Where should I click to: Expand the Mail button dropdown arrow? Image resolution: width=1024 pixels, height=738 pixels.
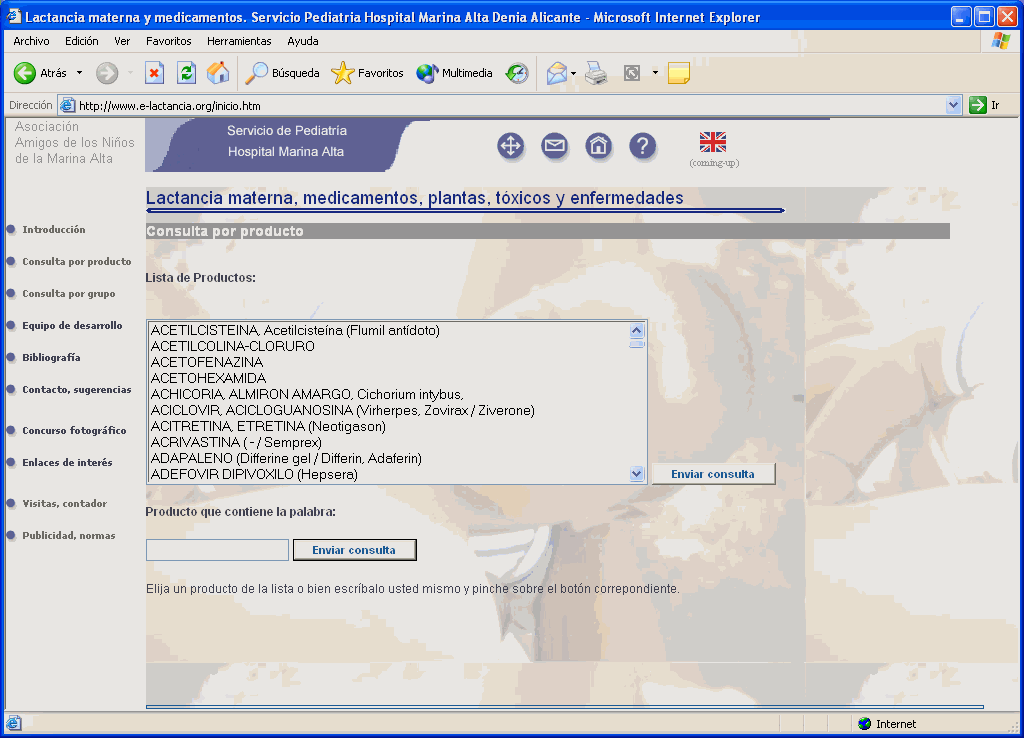573,73
